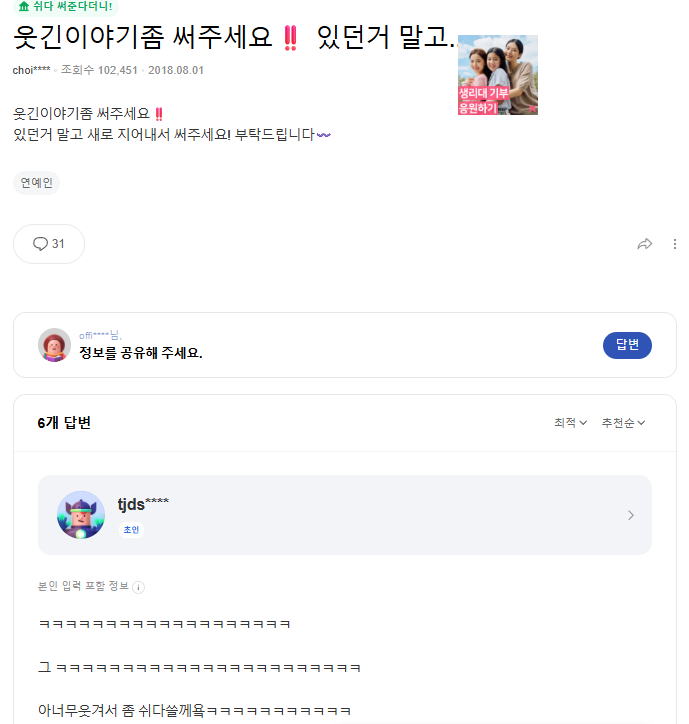Open the tjds**** username link
The width and height of the screenshot is (689, 724).
143,504
